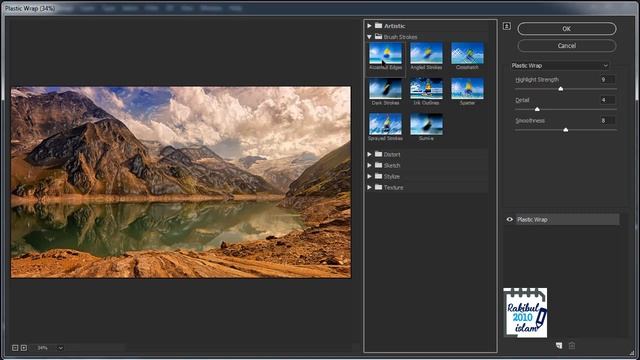
Task: Confirm with the OK button
Action: (567, 29)
